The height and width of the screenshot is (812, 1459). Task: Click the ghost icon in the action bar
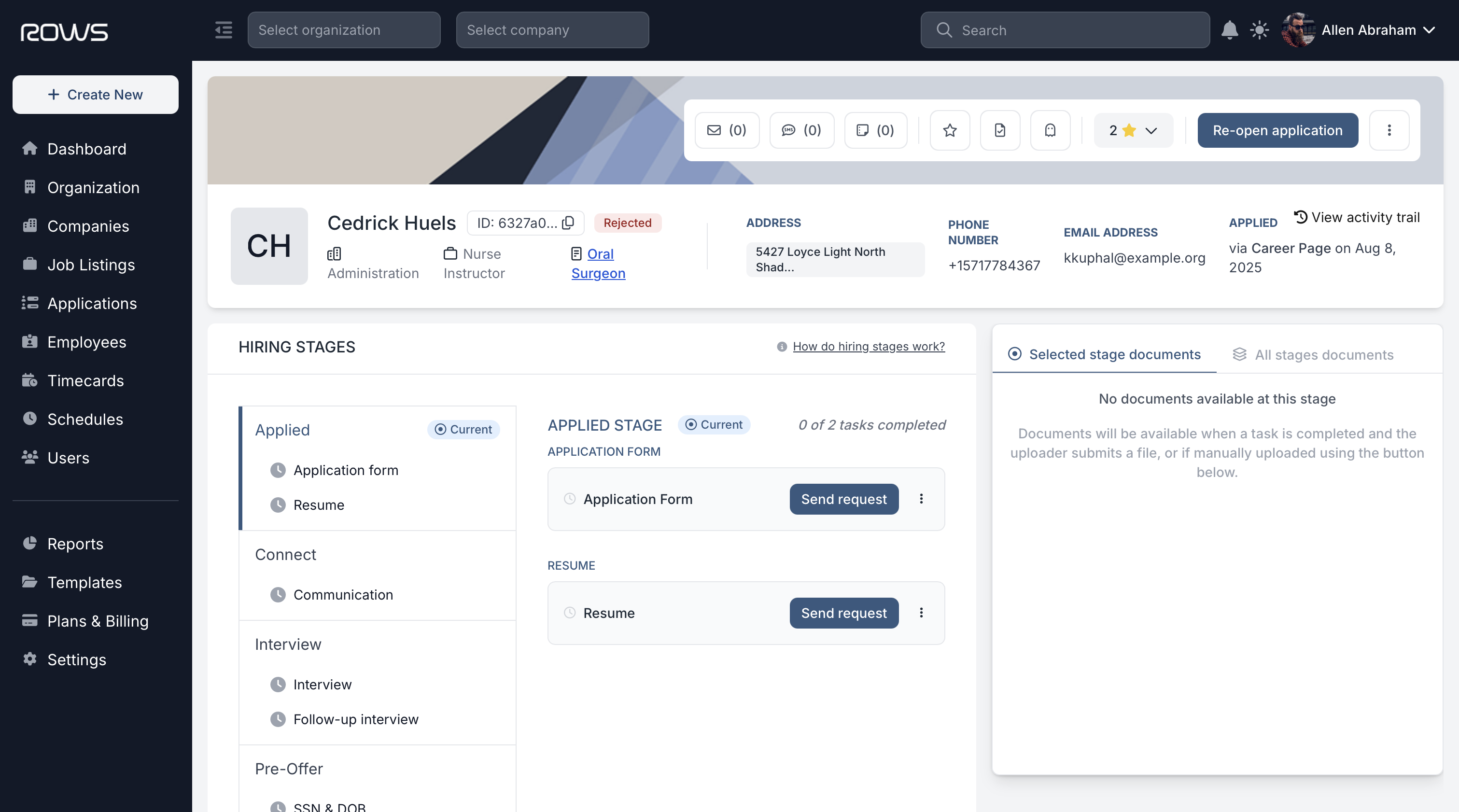[x=1050, y=130]
